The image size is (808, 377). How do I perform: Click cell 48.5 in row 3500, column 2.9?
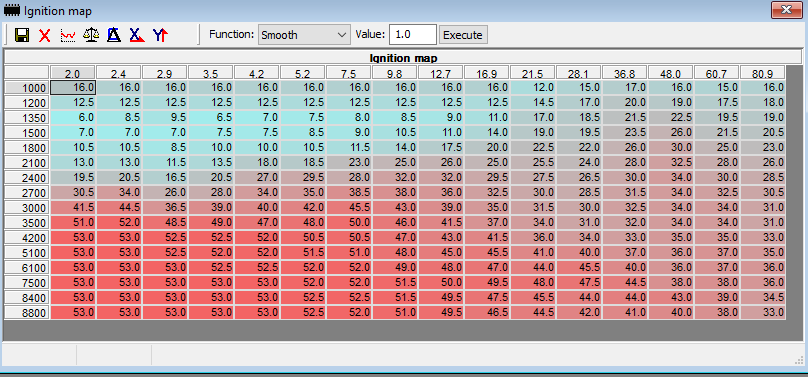pyautogui.click(x=165, y=222)
